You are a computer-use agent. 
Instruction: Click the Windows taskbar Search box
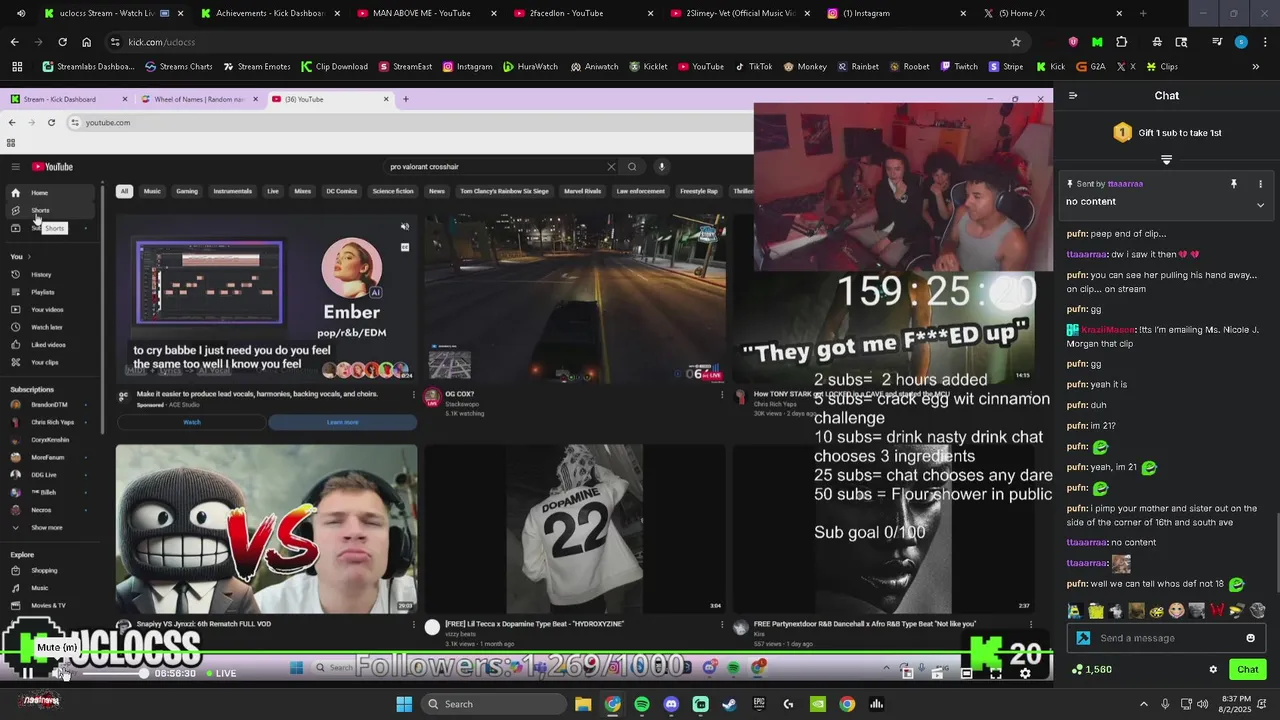click(493, 704)
